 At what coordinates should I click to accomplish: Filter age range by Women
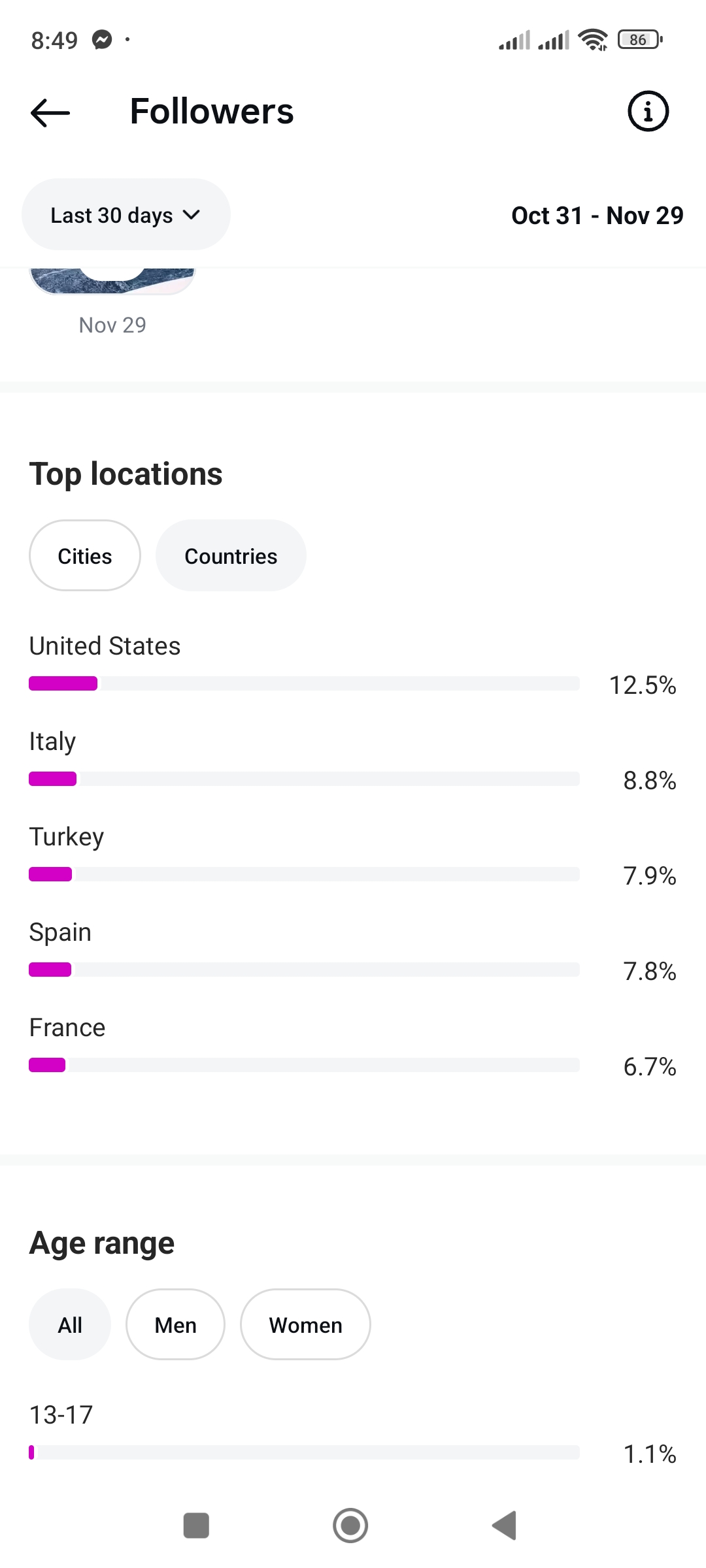pos(305,1325)
